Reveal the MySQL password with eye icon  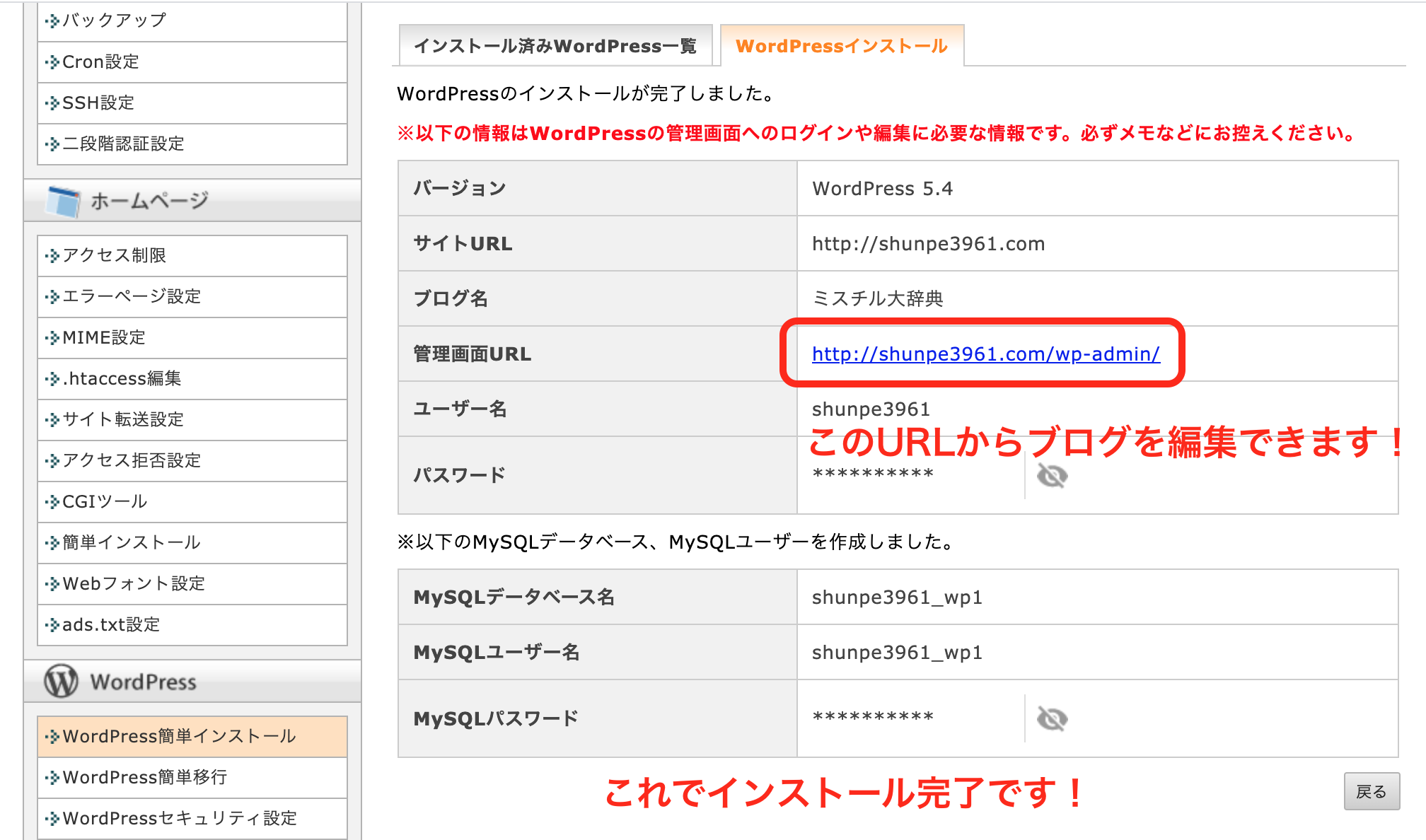[1052, 718]
